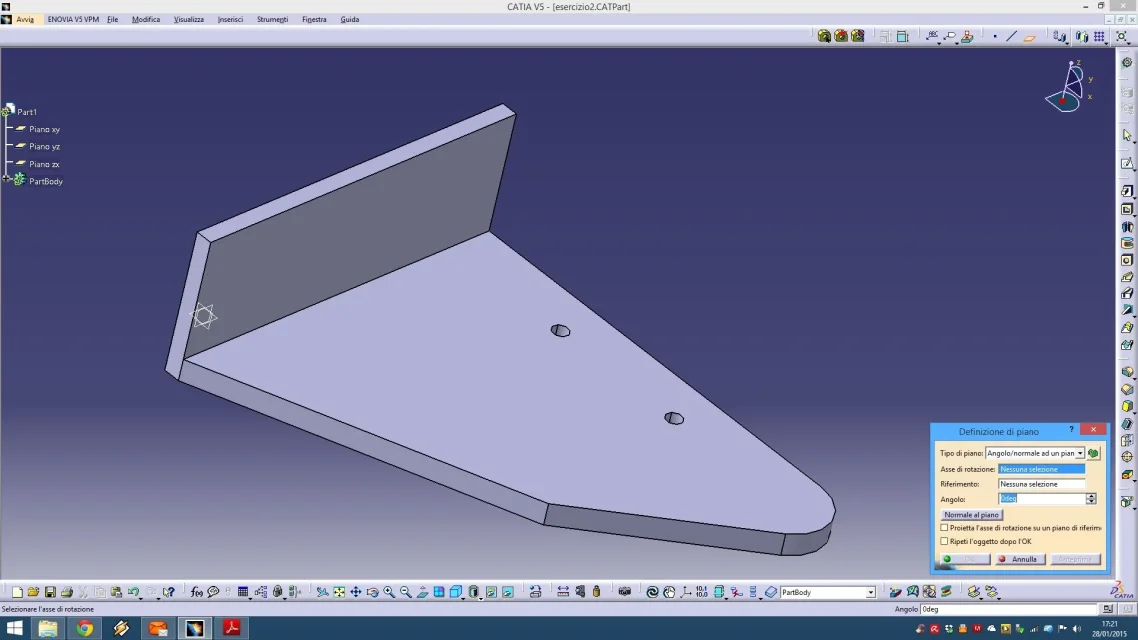Click the Pan view tool
The image size is (1138, 640).
(355, 592)
